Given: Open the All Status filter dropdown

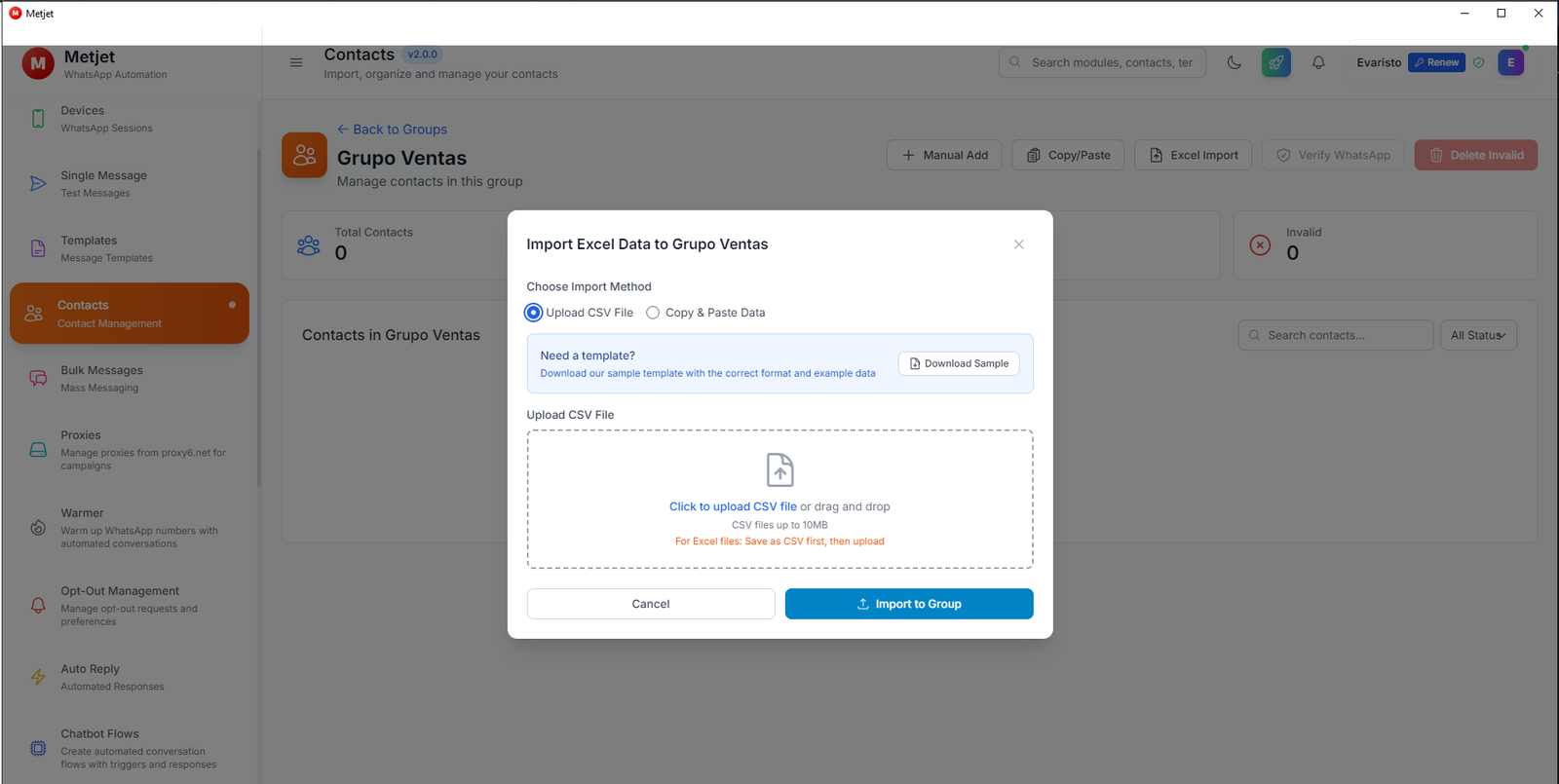Looking at the screenshot, I should 1478,334.
